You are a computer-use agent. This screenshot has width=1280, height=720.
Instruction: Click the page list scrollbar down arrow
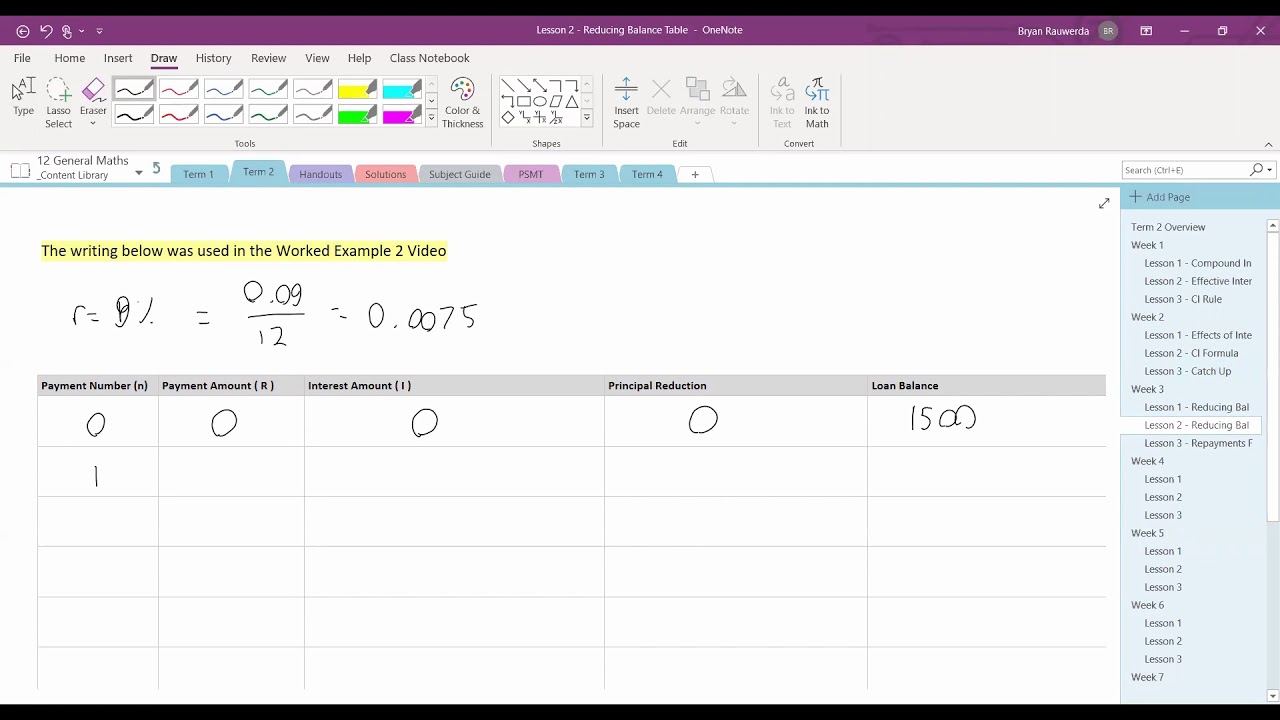[1273, 696]
